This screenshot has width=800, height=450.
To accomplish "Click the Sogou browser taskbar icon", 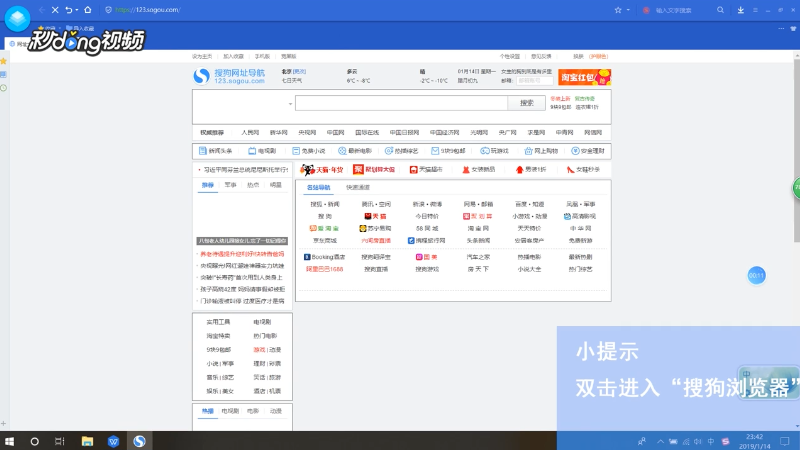I will (139, 441).
